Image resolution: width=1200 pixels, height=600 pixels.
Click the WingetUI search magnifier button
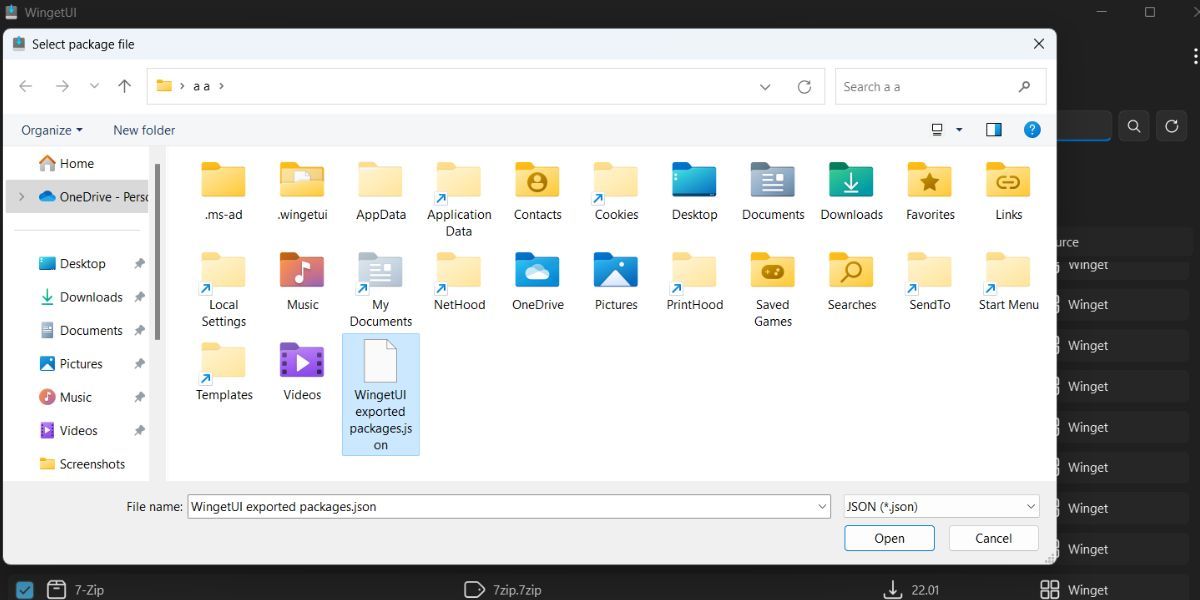click(x=1133, y=126)
